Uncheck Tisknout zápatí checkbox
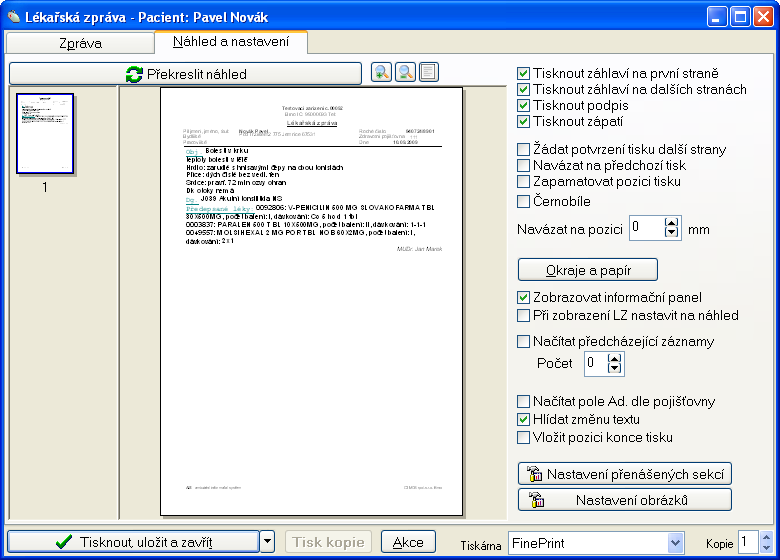780x560 pixels. (523, 121)
